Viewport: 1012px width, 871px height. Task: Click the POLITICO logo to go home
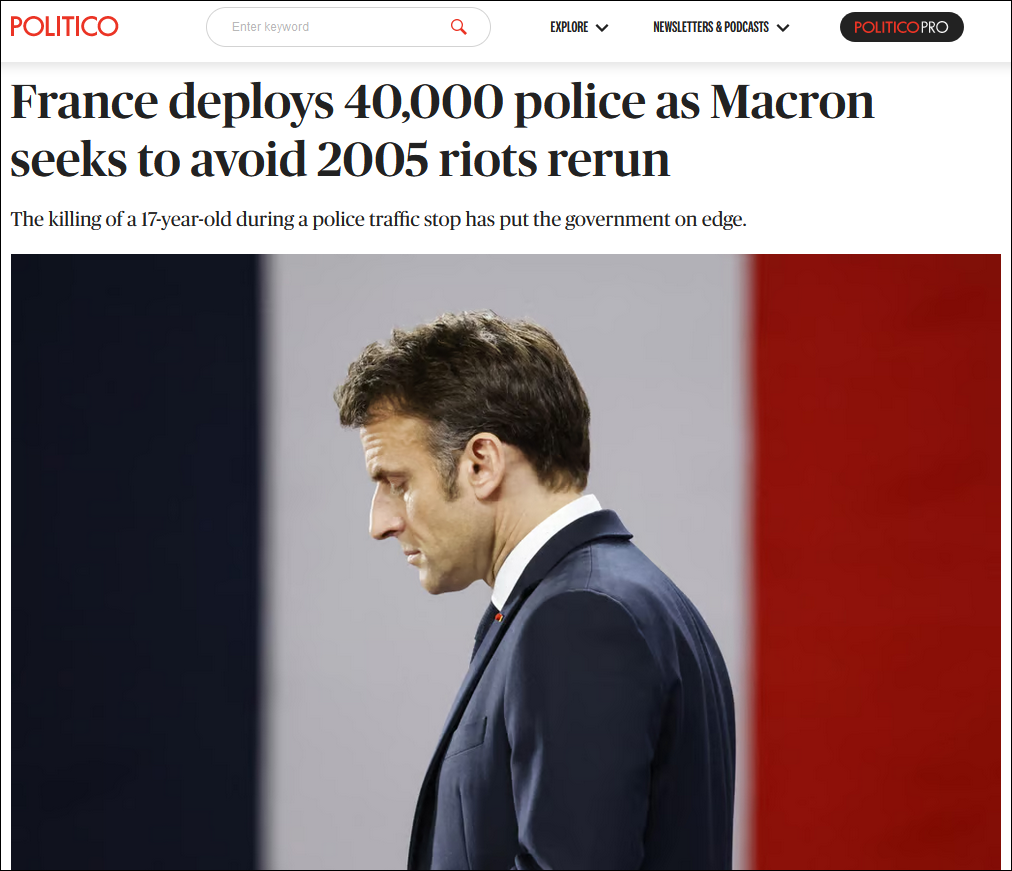[65, 26]
